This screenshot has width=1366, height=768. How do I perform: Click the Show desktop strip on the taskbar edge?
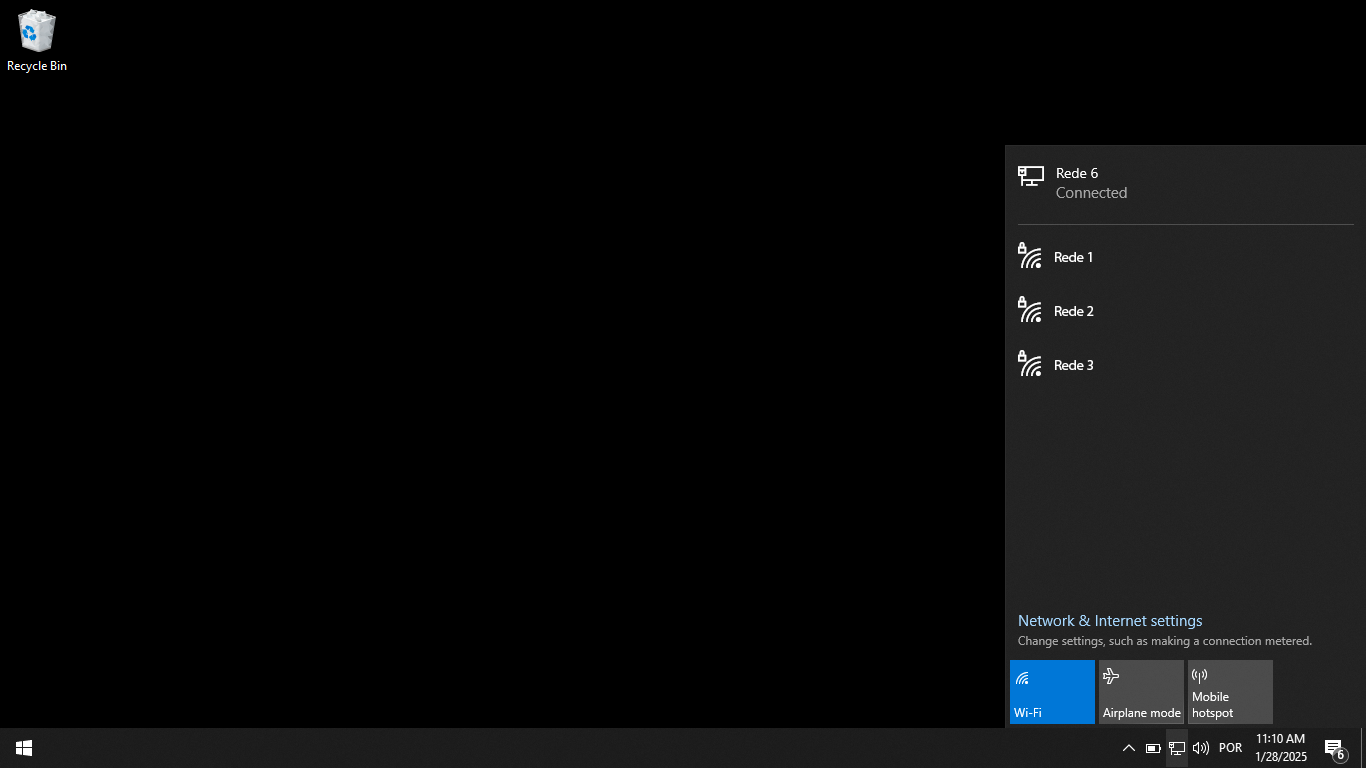click(x=1362, y=748)
